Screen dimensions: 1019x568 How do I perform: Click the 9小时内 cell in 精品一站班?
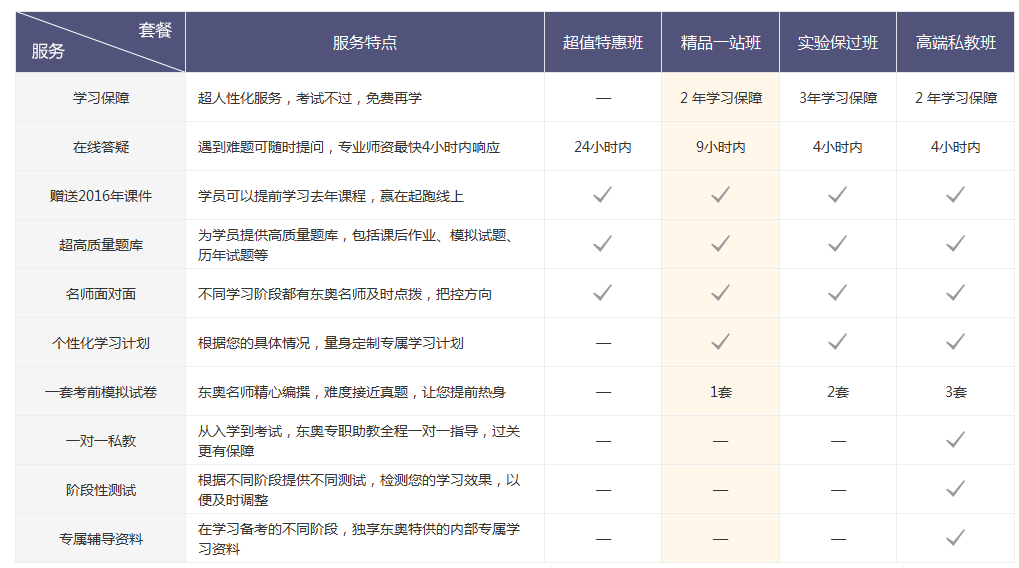(720, 147)
